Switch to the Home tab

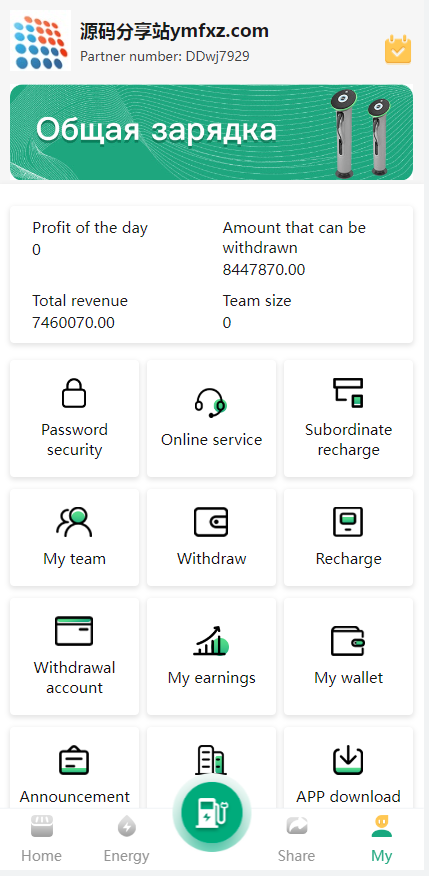(x=41, y=839)
